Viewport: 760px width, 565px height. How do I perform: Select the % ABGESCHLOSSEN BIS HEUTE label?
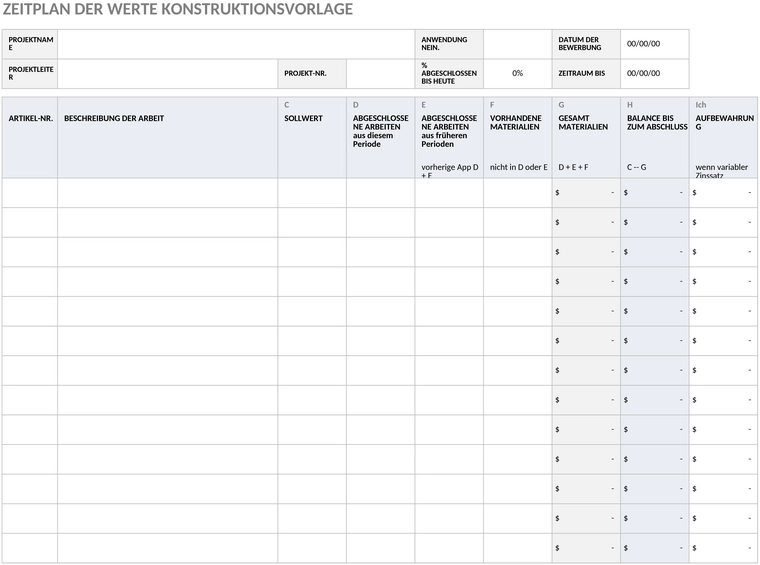449,74
